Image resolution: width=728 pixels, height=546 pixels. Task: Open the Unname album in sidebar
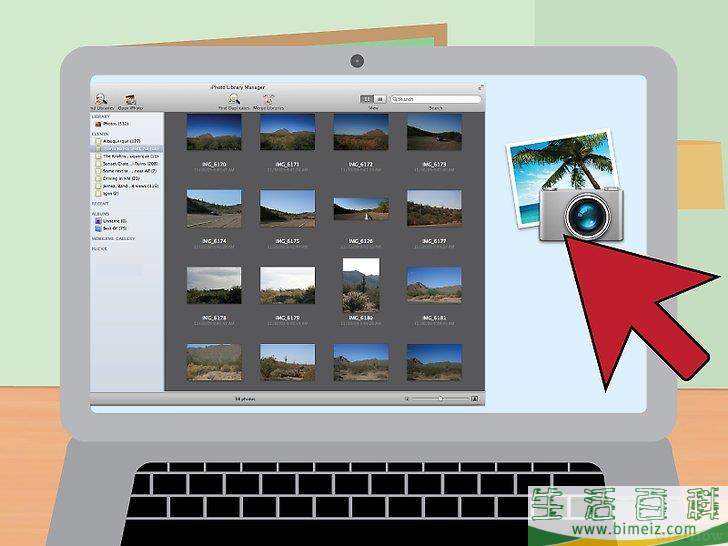[118, 221]
